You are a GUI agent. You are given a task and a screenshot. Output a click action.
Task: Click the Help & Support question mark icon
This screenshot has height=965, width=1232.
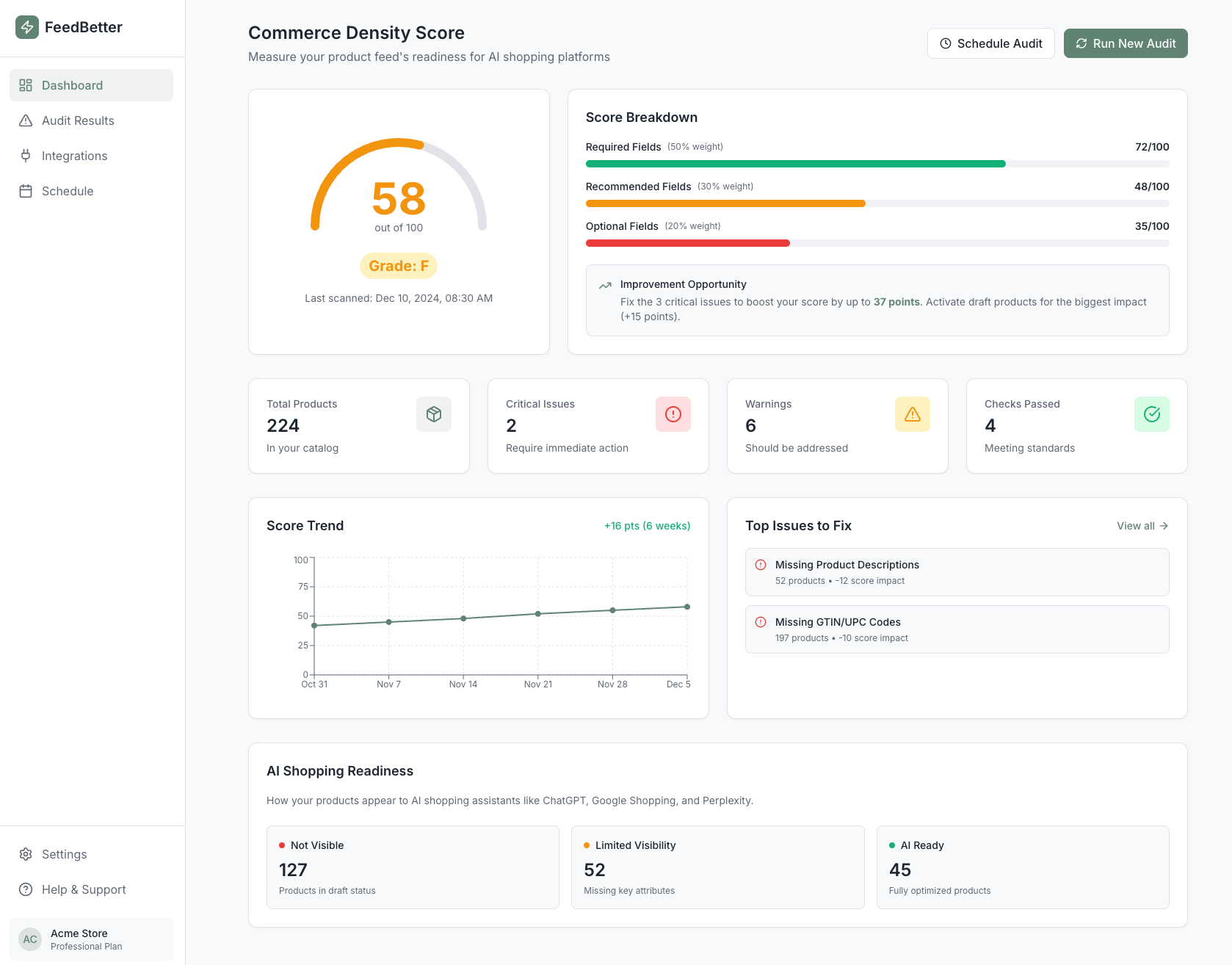pyautogui.click(x=25, y=889)
